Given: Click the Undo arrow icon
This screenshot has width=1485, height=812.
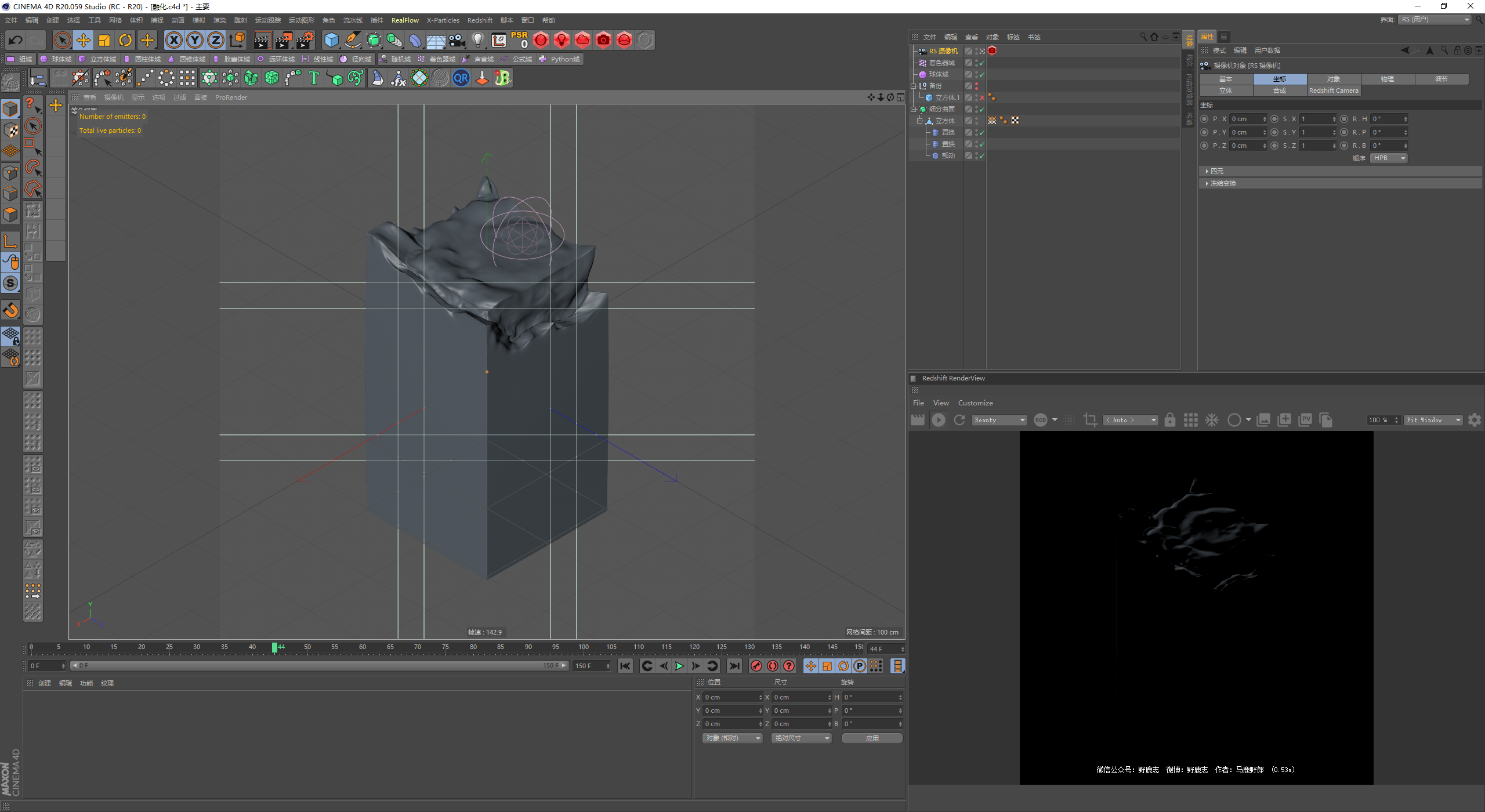Looking at the screenshot, I should coord(16,40).
